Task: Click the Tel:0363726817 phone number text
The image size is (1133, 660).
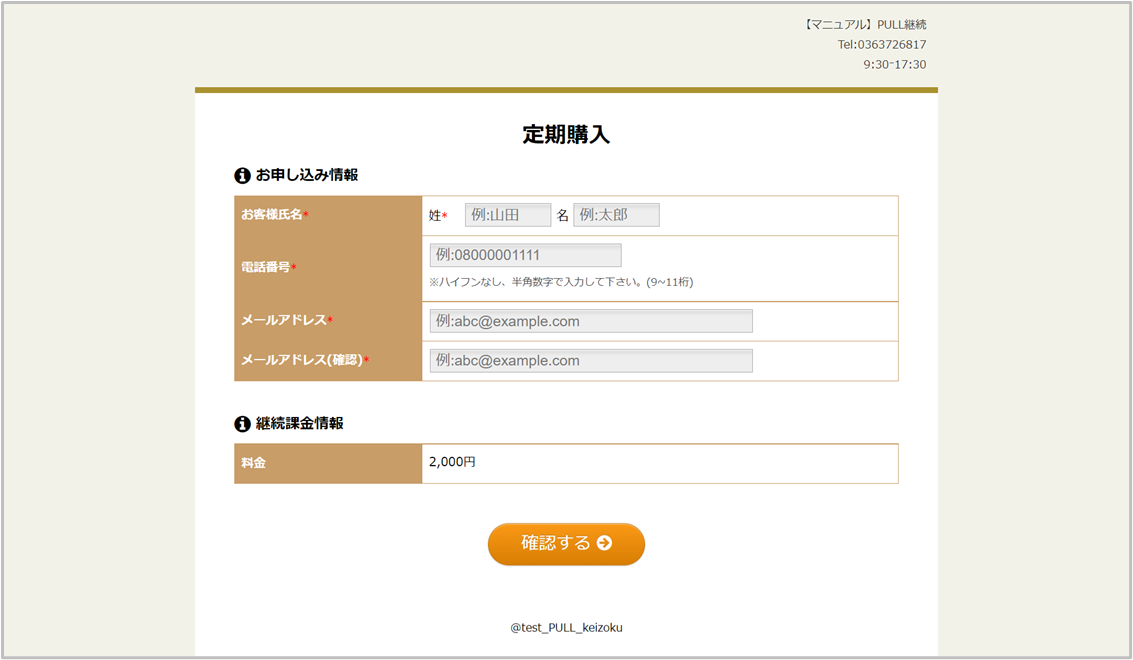Action: click(x=881, y=45)
